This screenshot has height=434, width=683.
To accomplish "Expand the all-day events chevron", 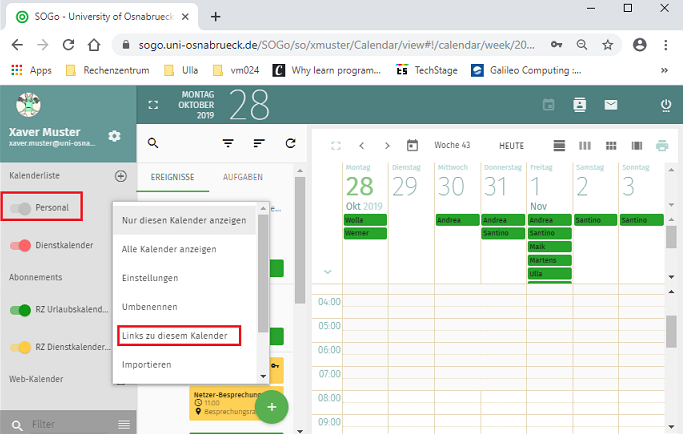I will coord(327,271).
